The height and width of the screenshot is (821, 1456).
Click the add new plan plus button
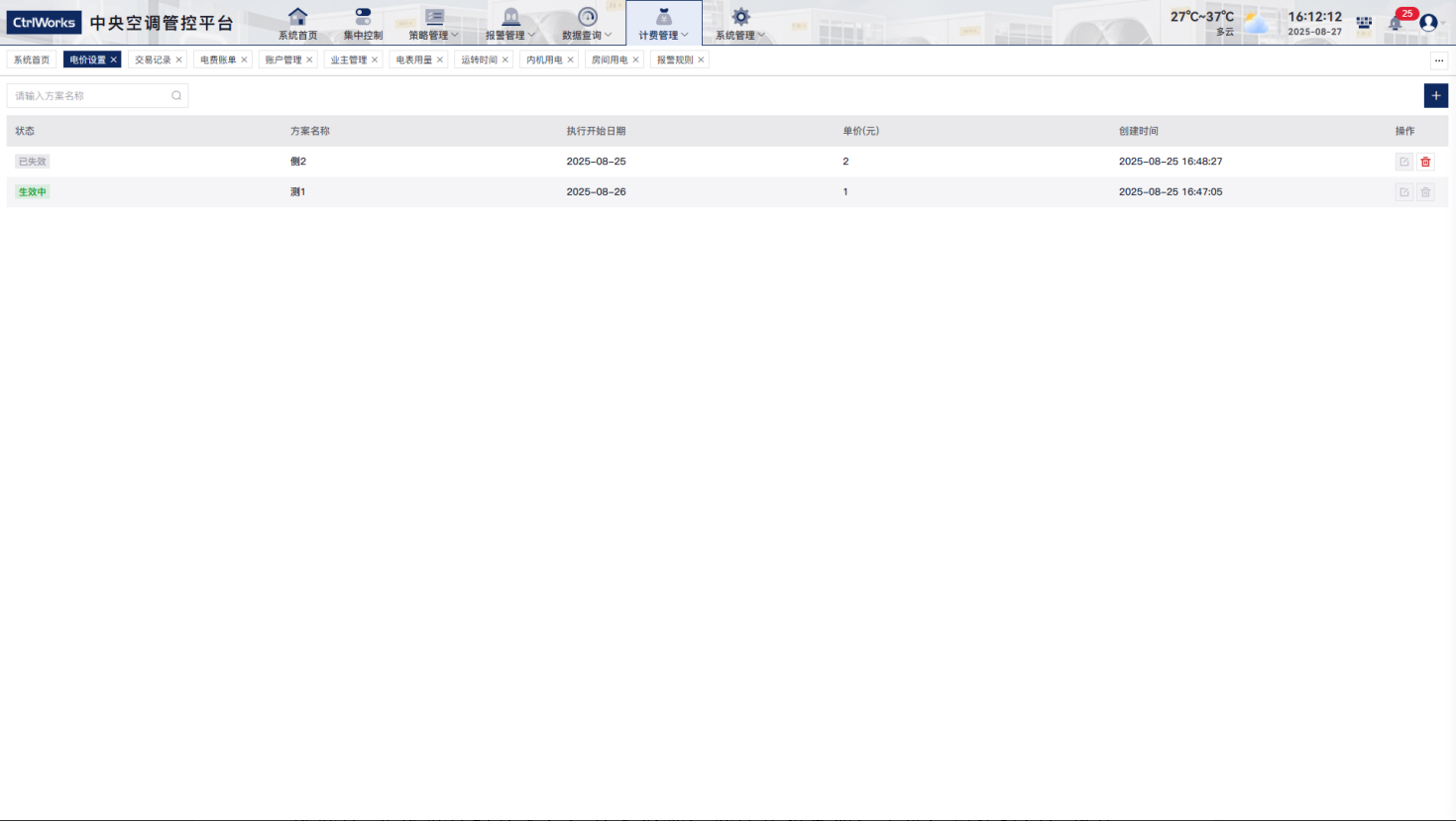(x=1435, y=95)
